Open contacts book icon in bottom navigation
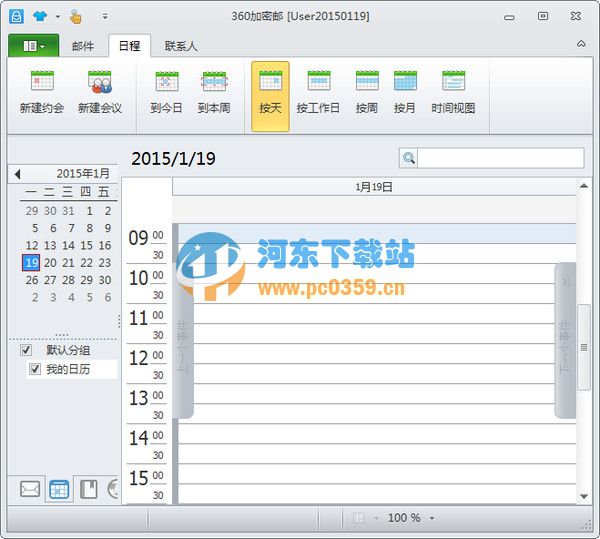 tap(88, 489)
